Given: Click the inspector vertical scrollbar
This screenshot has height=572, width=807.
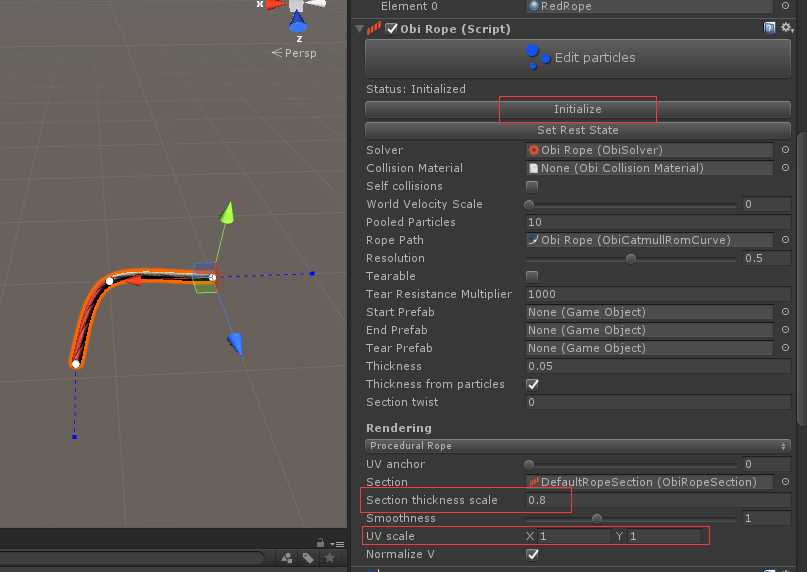Looking at the screenshot, I should point(801,278).
